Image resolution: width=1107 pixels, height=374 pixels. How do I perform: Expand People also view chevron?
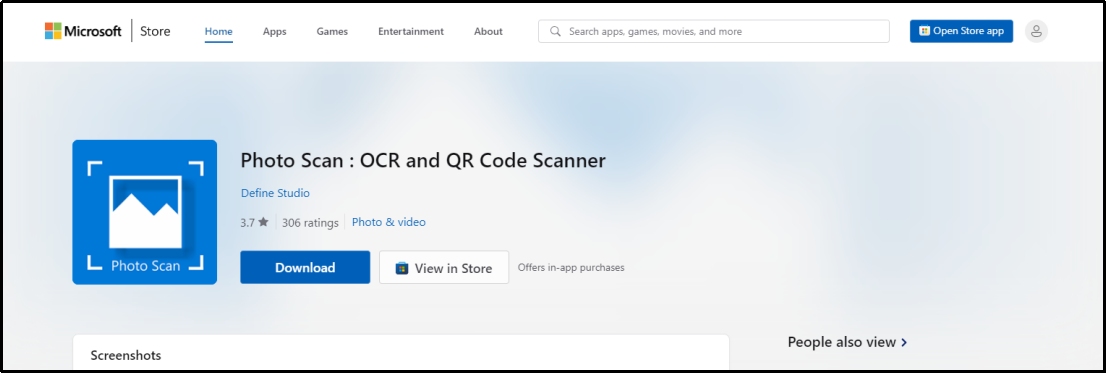click(x=904, y=342)
